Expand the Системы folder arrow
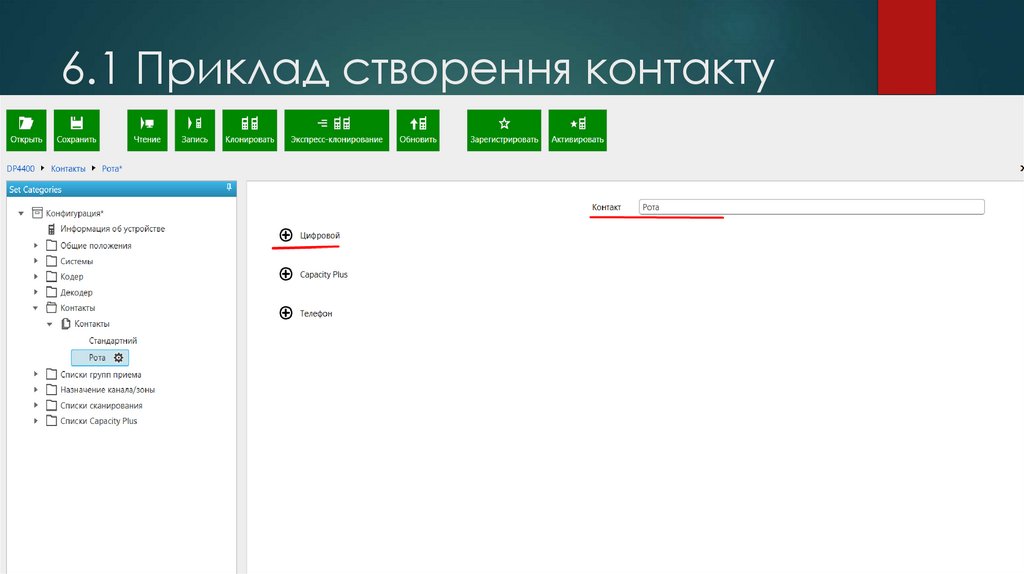The width and height of the screenshot is (1024, 574). (36, 261)
